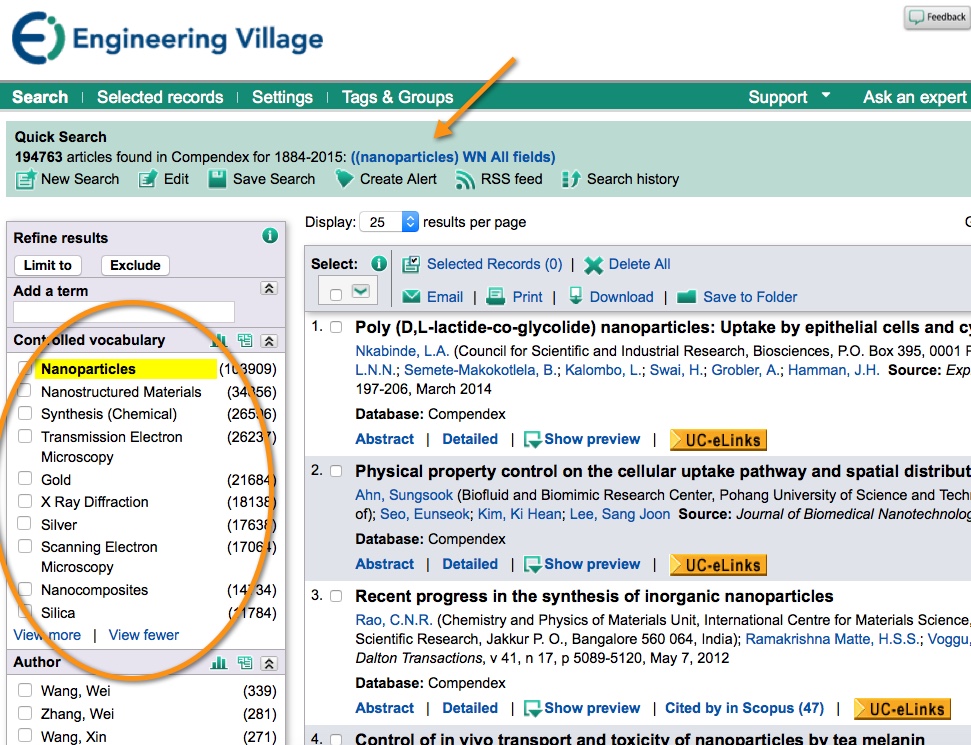Click the Save Search disk icon

point(217,179)
